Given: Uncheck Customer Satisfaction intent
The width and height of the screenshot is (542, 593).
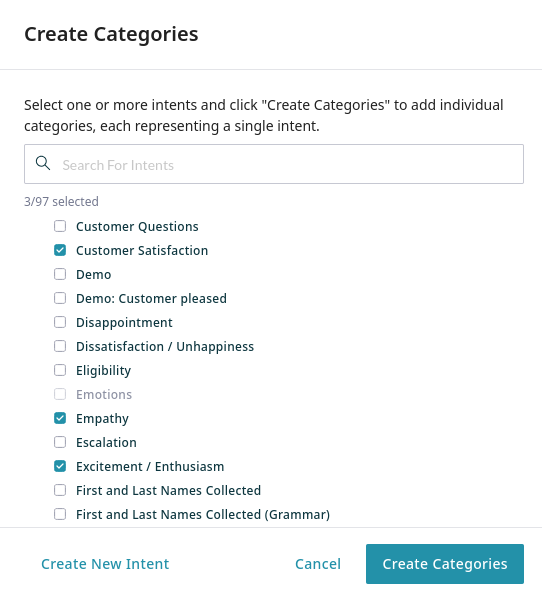Looking at the screenshot, I should (x=60, y=250).
